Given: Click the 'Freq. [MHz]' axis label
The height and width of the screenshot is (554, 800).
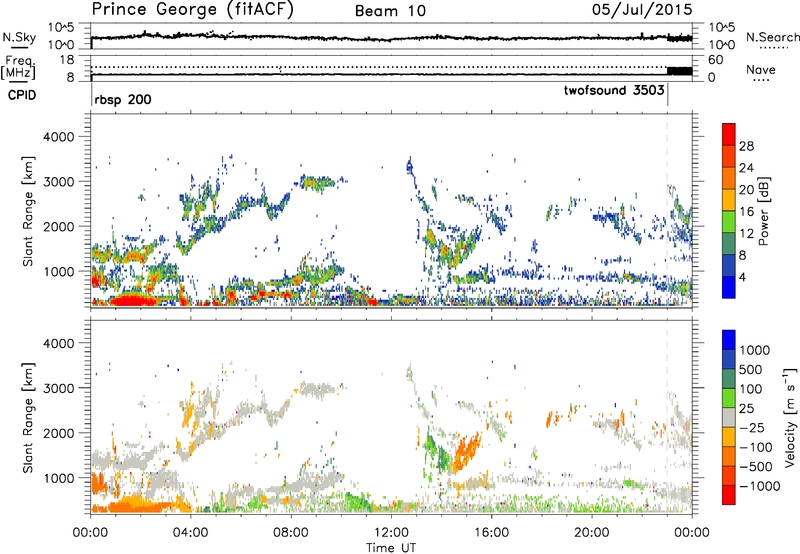Looking at the screenshot, I should click(x=18, y=67).
